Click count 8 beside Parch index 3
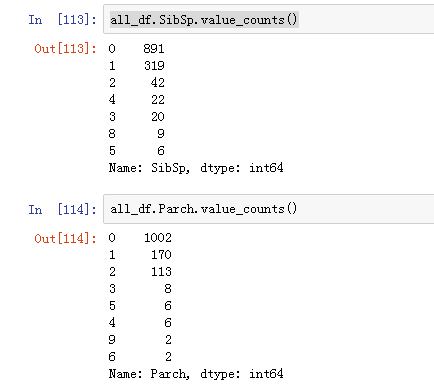The image size is (434, 387). pos(168,289)
